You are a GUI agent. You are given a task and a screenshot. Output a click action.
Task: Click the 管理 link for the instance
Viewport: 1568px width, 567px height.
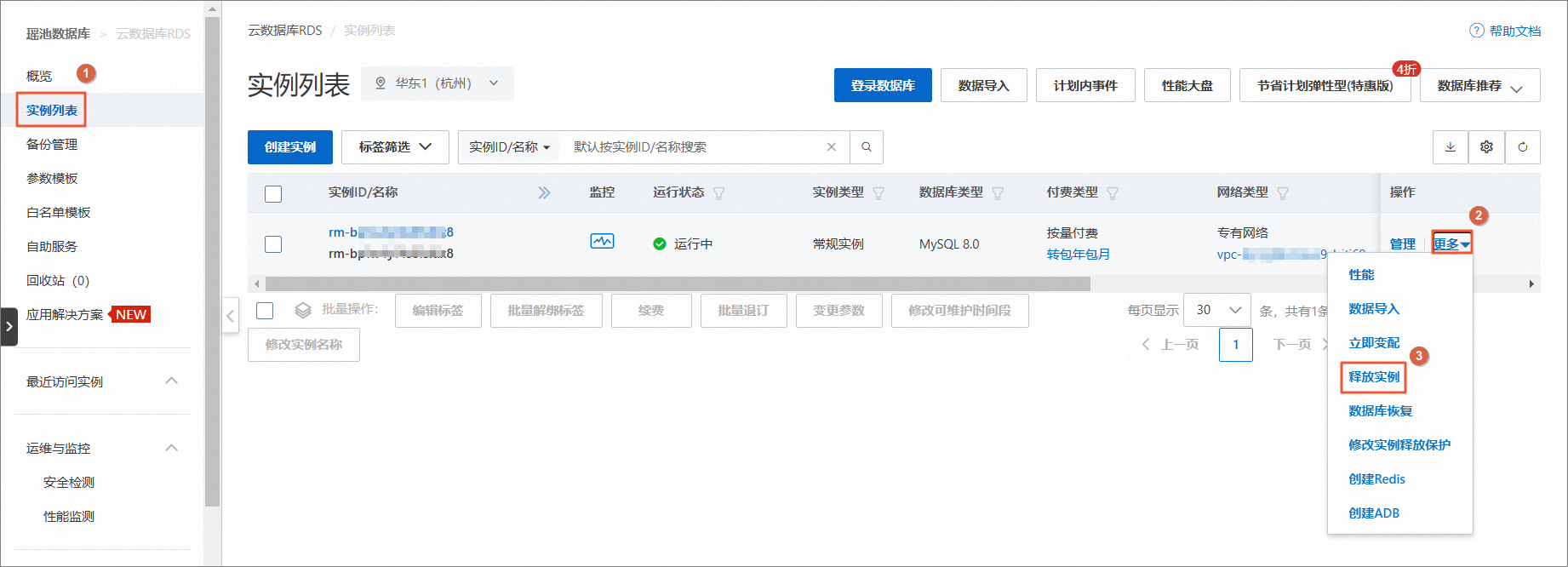pos(1402,244)
